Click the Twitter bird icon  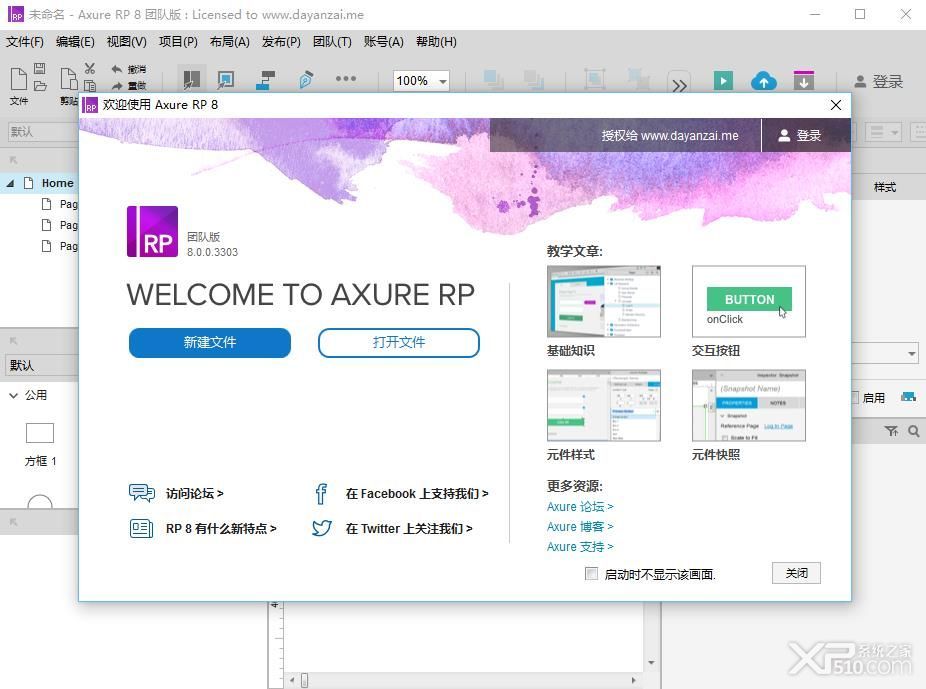coord(322,528)
